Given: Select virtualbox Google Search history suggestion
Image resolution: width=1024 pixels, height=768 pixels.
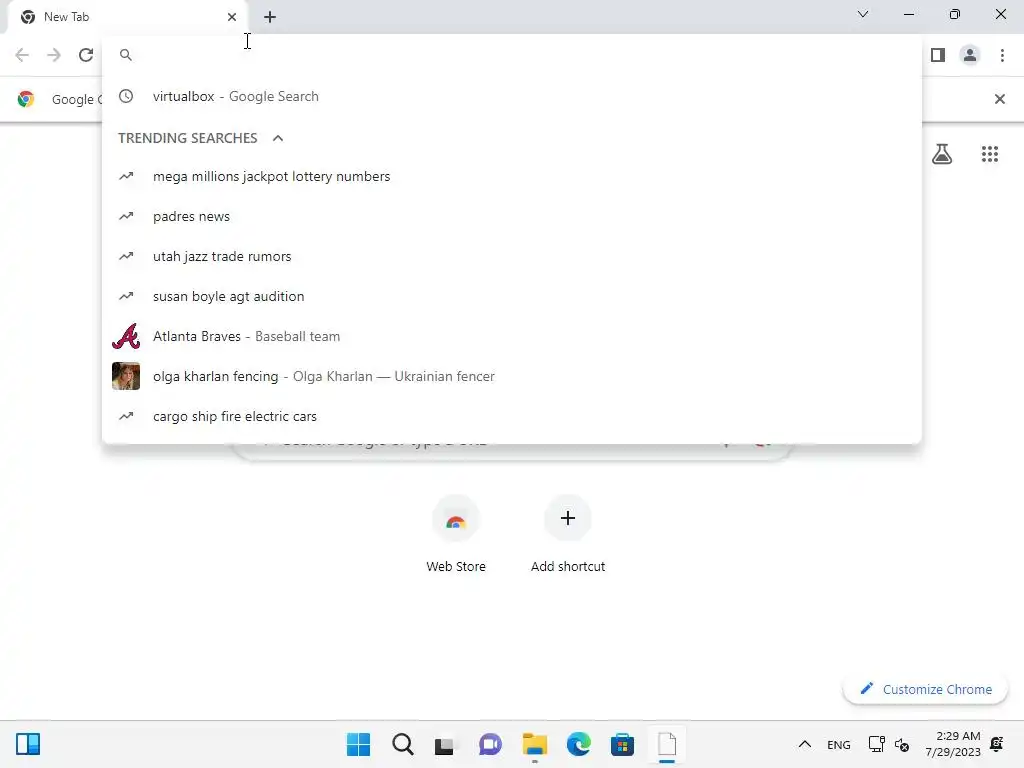Looking at the screenshot, I should point(512,96).
